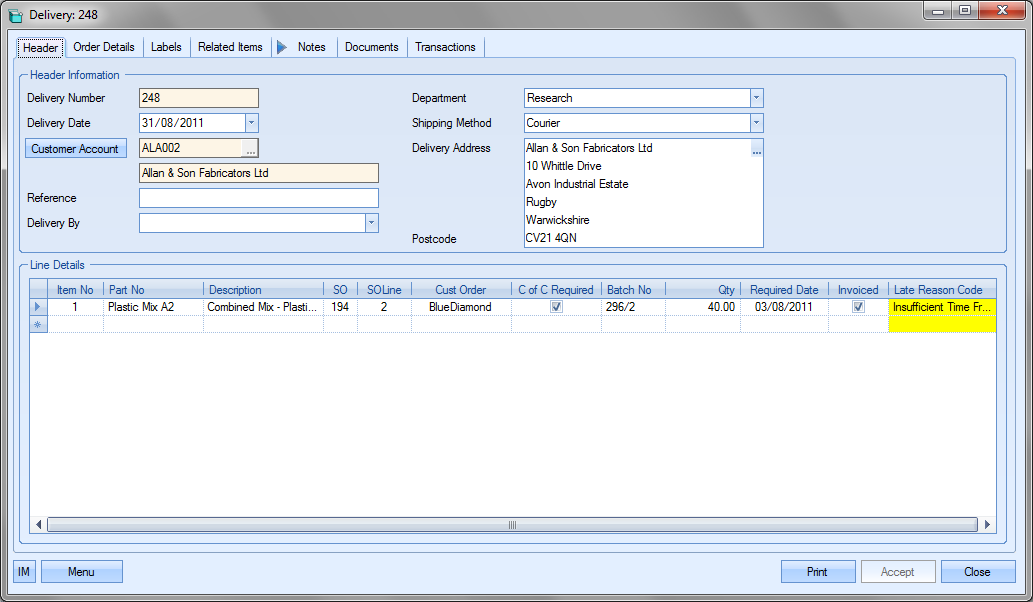The height and width of the screenshot is (602, 1033).
Task: Open the Delivery Address ellipsis lookup
Action: pos(757,150)
